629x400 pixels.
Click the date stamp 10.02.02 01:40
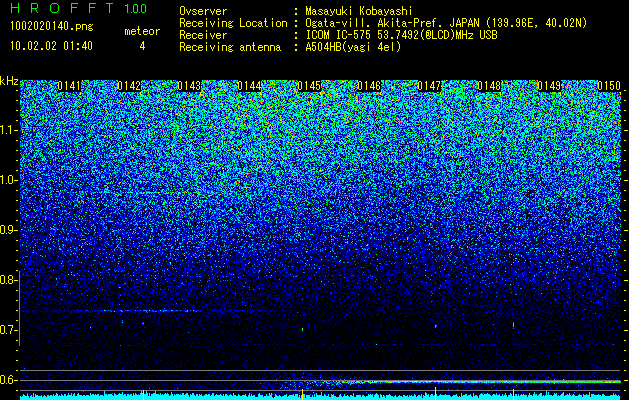(x=51, y=46)
